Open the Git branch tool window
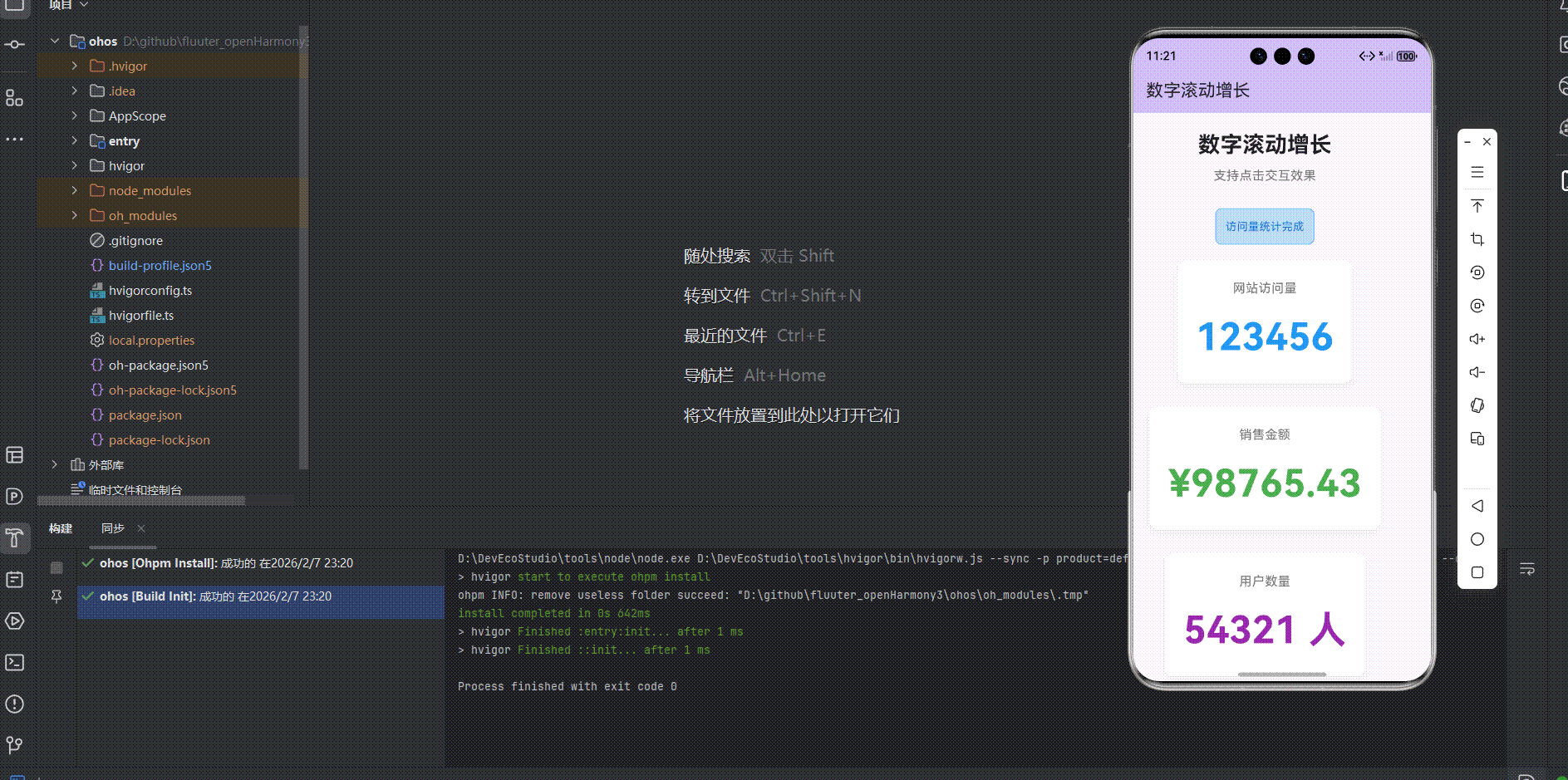The height and width of the screenshot is (780, 1568). click(15, 745)
